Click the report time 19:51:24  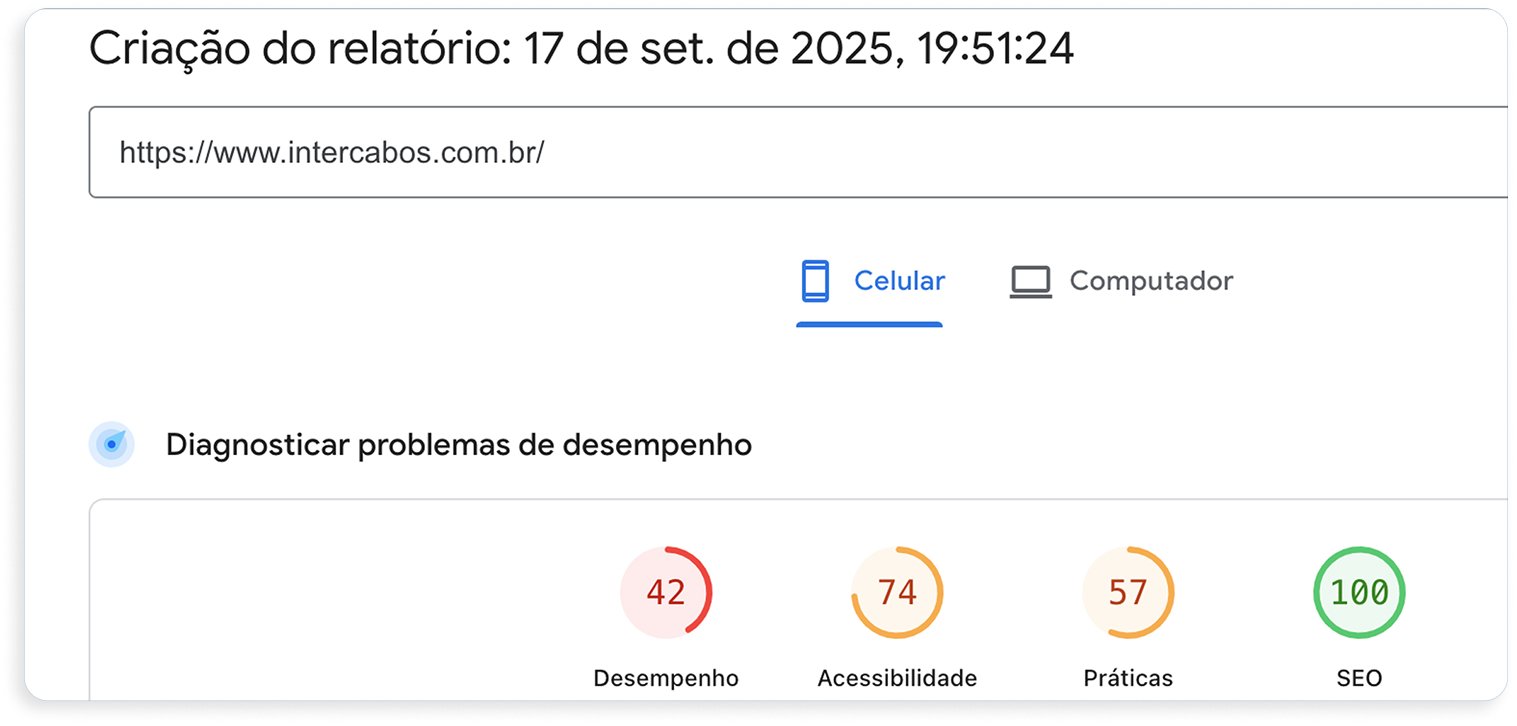(x=996, y=48)
